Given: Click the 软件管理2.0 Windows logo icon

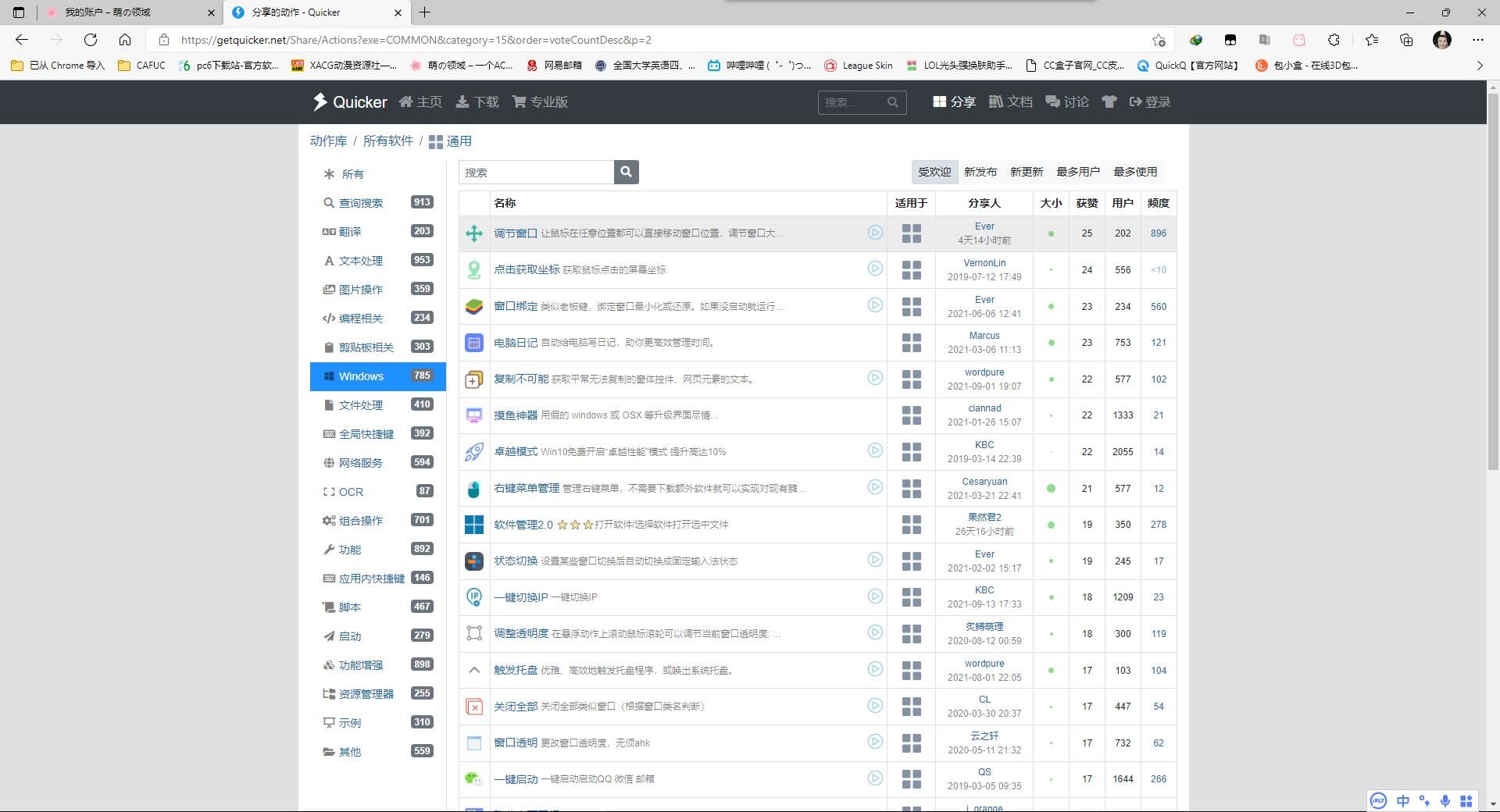Looking at the screenshot, I should tap(473, 525).
